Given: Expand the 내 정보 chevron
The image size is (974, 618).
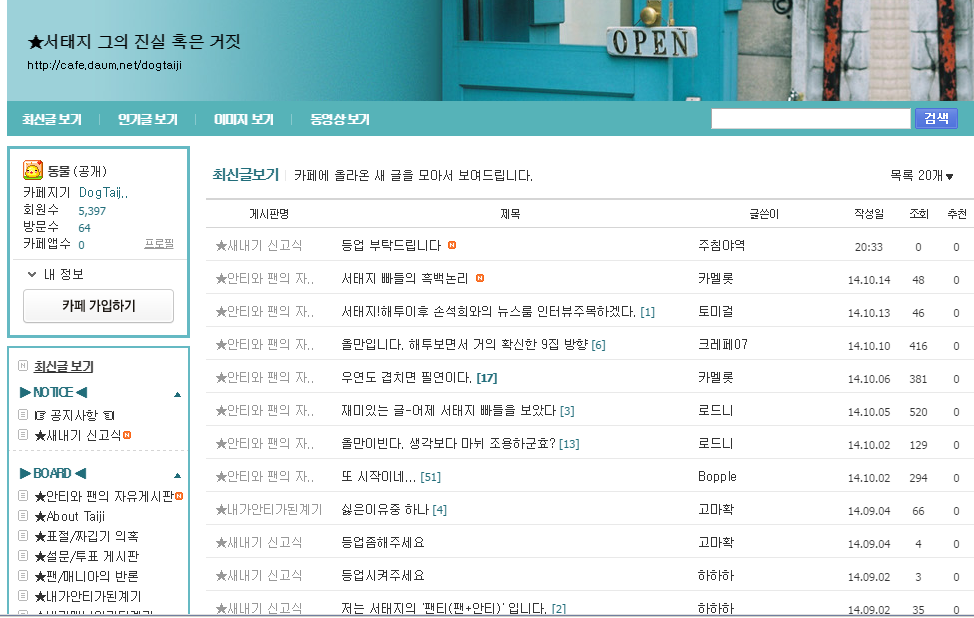Looking at the screenshot, I should pyautogui.click(x=32, y=274).
